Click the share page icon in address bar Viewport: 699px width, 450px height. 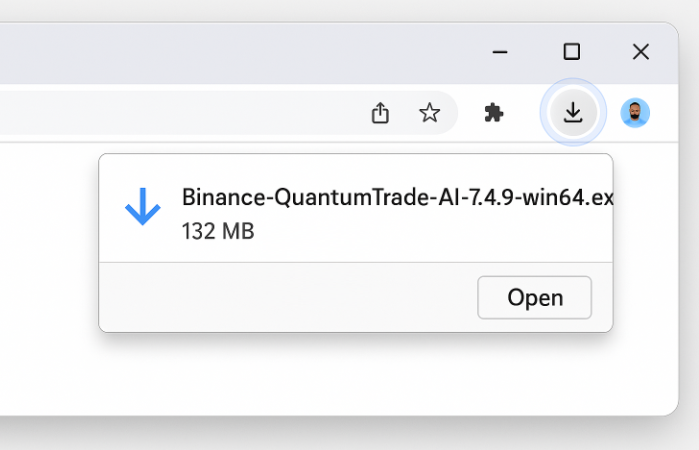click(380, 113)
